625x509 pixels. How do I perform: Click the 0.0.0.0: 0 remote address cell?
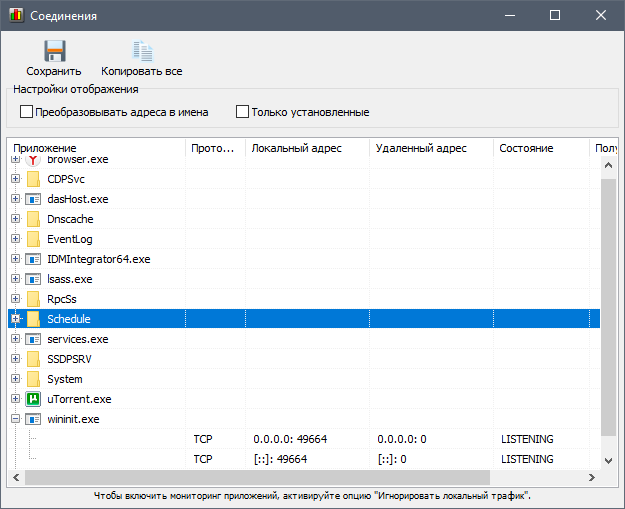pos(402,439)
